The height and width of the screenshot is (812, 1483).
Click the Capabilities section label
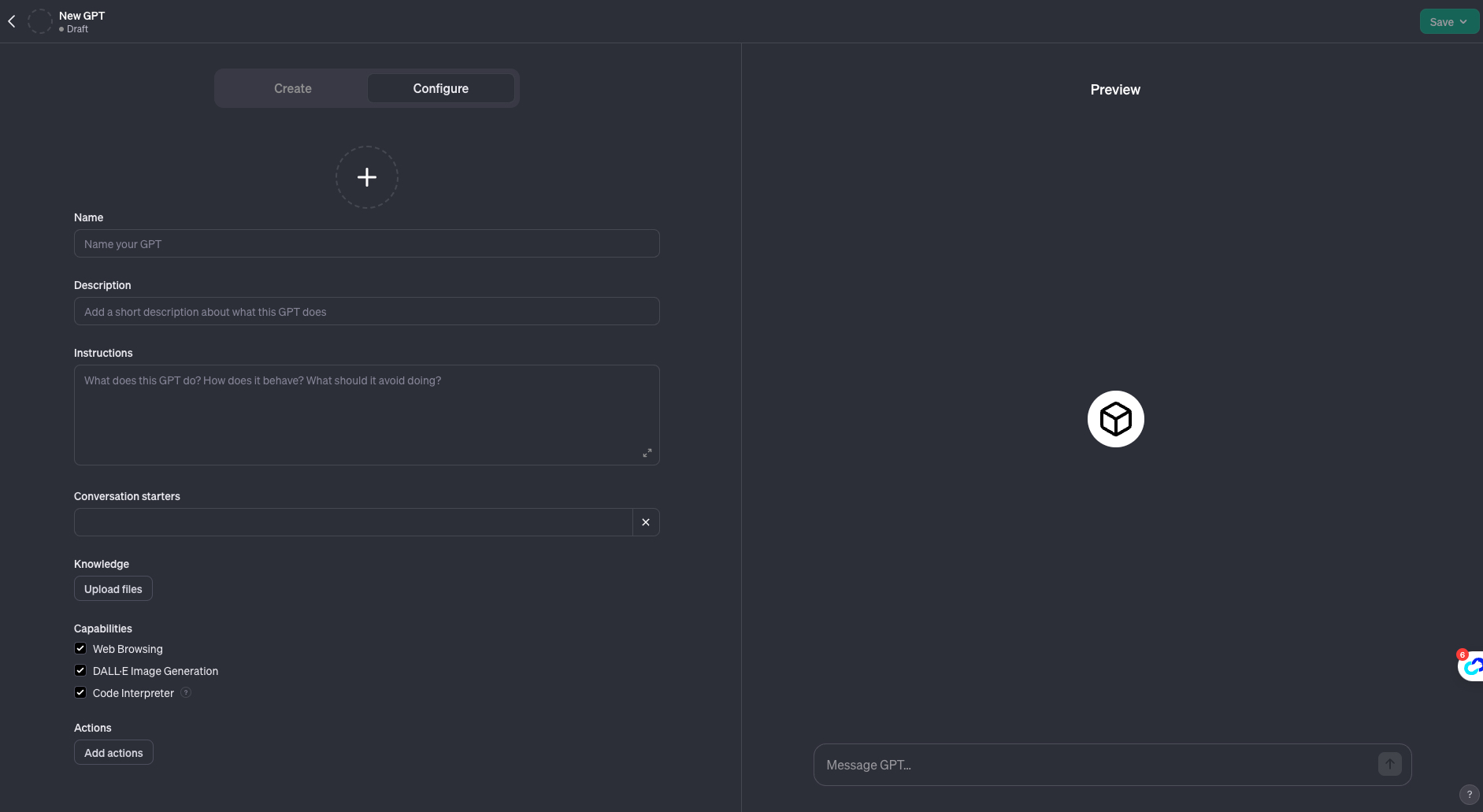(x=103, y=628)
